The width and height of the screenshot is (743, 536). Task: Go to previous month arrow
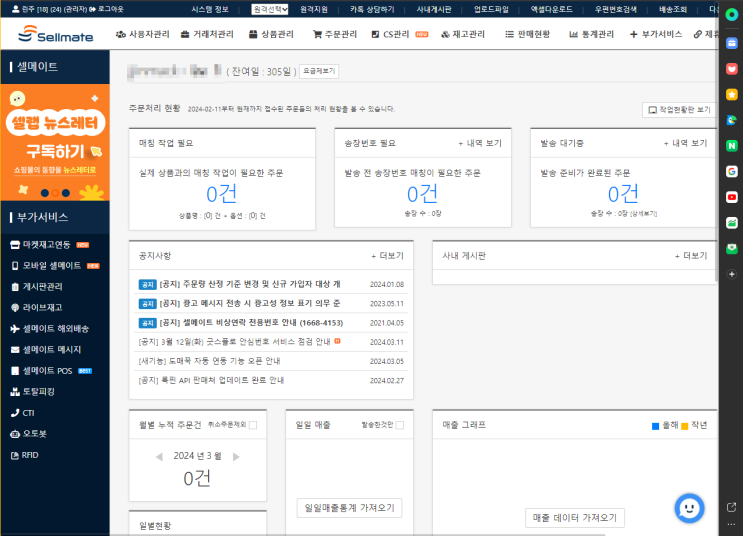point(159,457)
